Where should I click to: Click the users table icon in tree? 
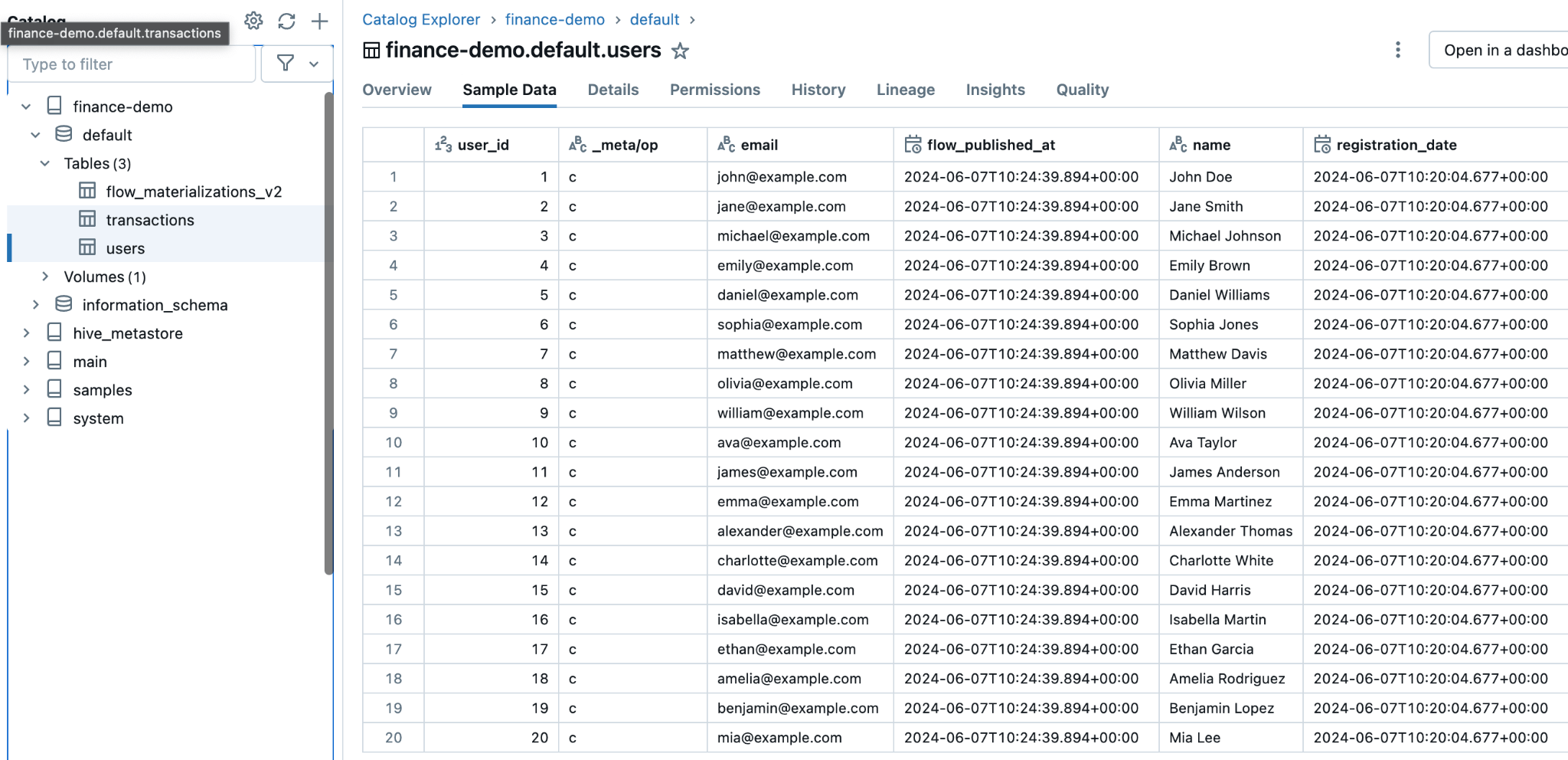pyautogui.click(x=88, y=247)
